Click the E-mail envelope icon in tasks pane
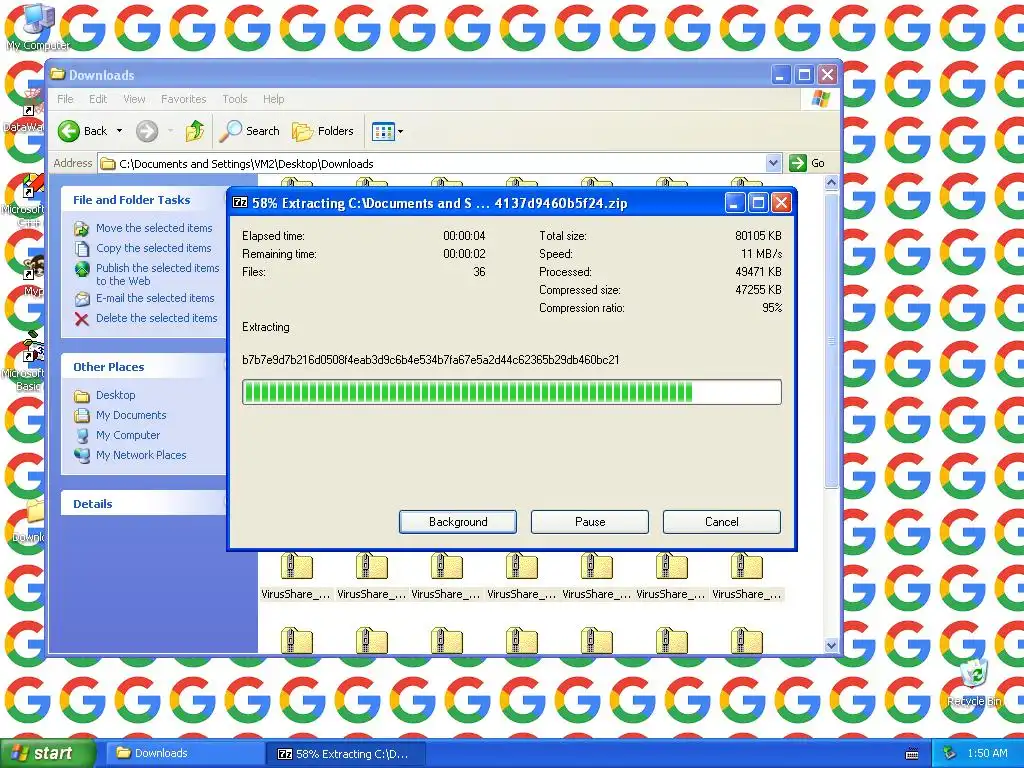The image size is (1024, 768). click(x=82, y=298)
